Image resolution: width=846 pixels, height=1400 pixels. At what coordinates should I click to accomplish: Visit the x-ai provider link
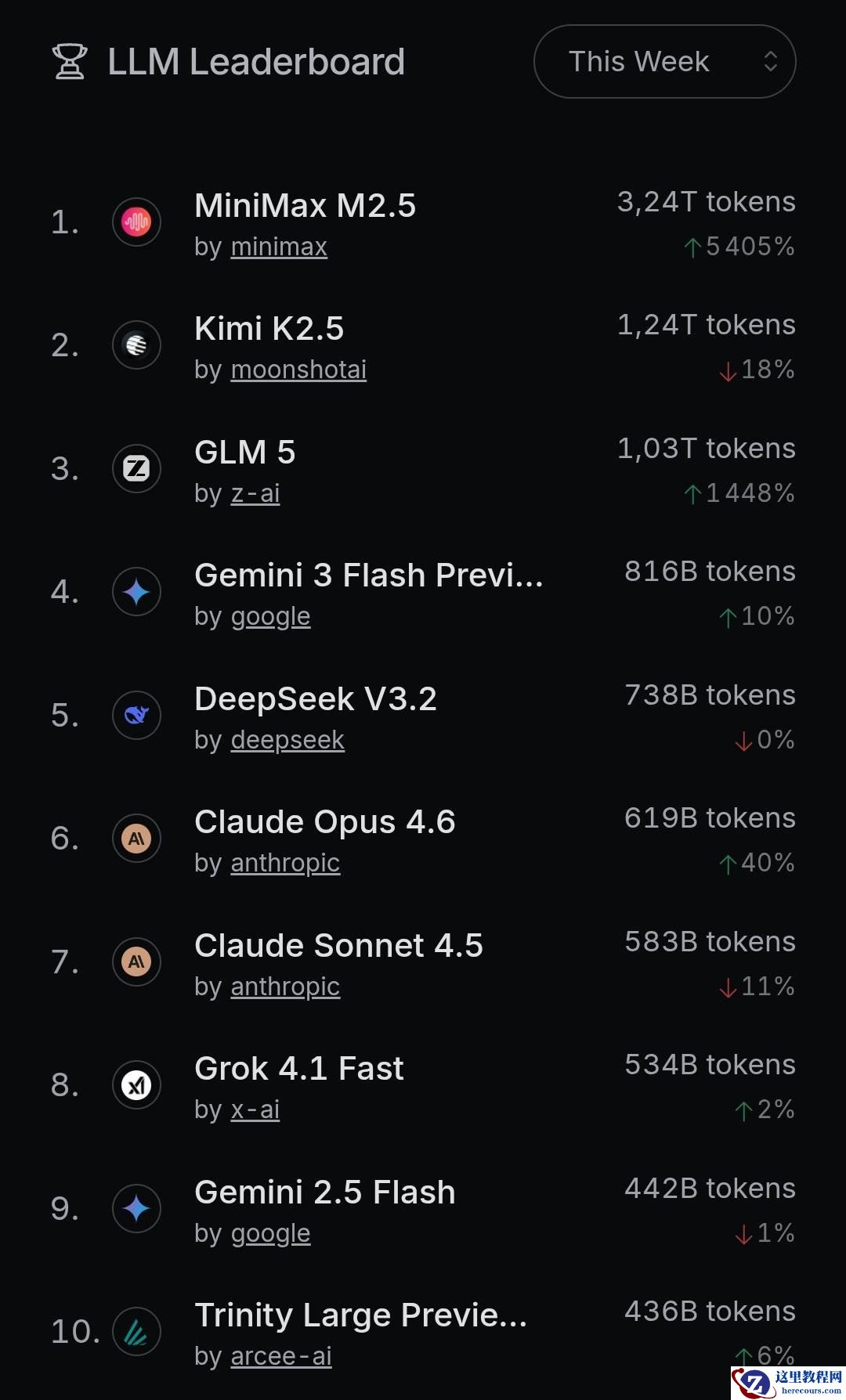pyautogui.click(x=255, y=1110)
